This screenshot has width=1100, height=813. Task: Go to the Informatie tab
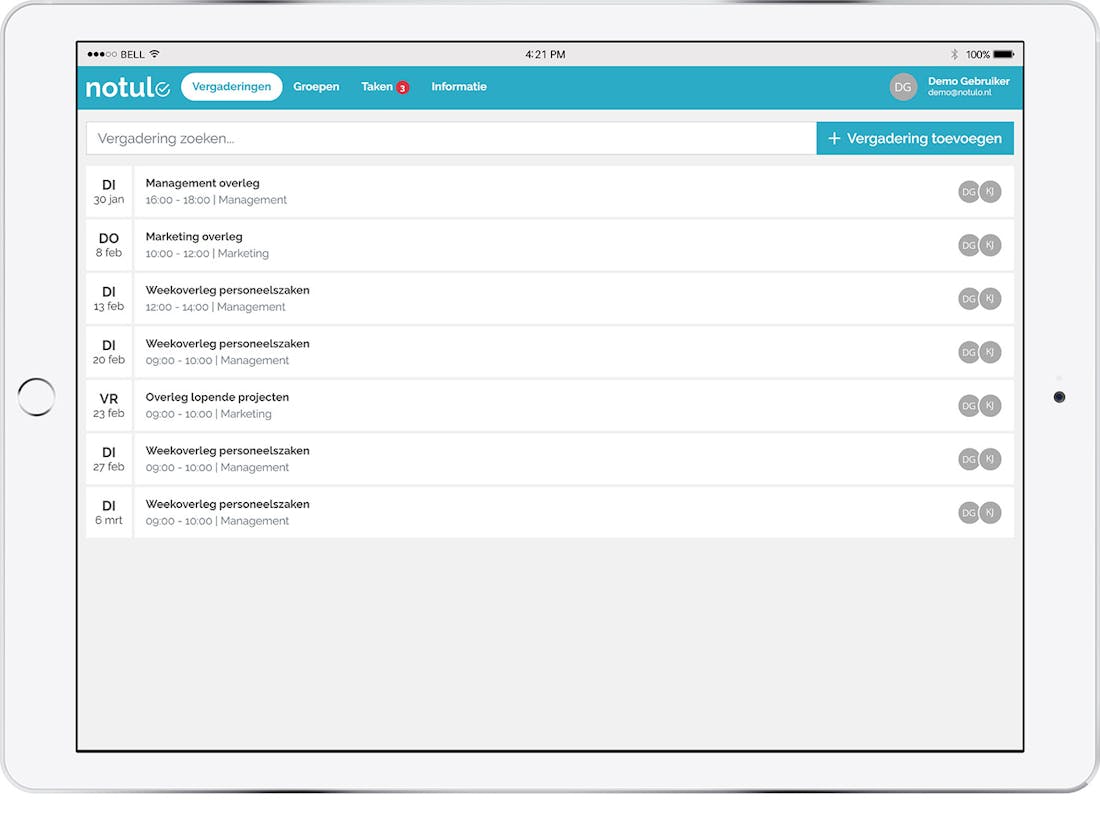point(459,87)
